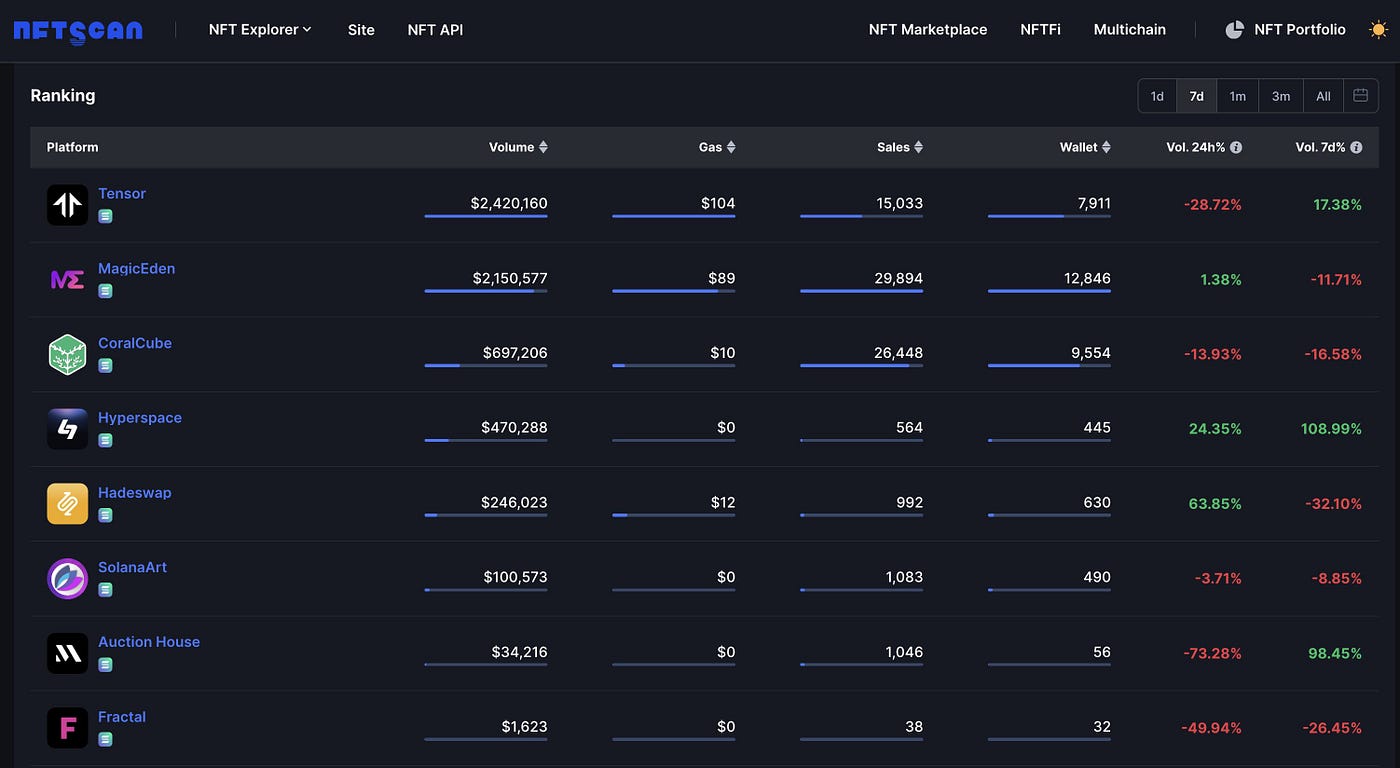Open NFTFi in the header
Screen dimensions: 1400x768
pyautogui.click(x=1040, y=30)
